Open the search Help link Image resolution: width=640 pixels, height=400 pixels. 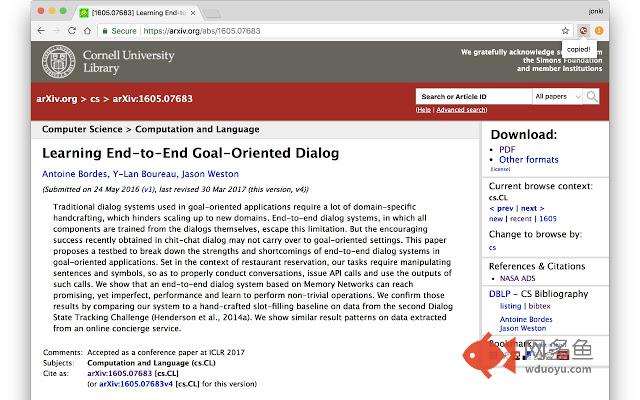(424, 110)
